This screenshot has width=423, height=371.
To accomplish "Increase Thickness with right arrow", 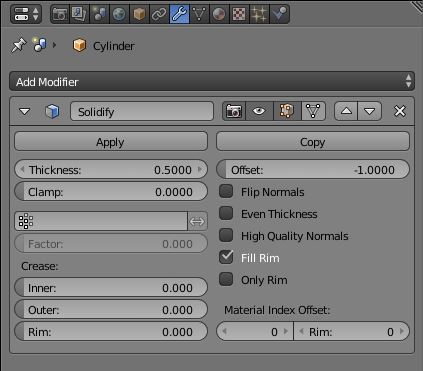I will [200, 169].
